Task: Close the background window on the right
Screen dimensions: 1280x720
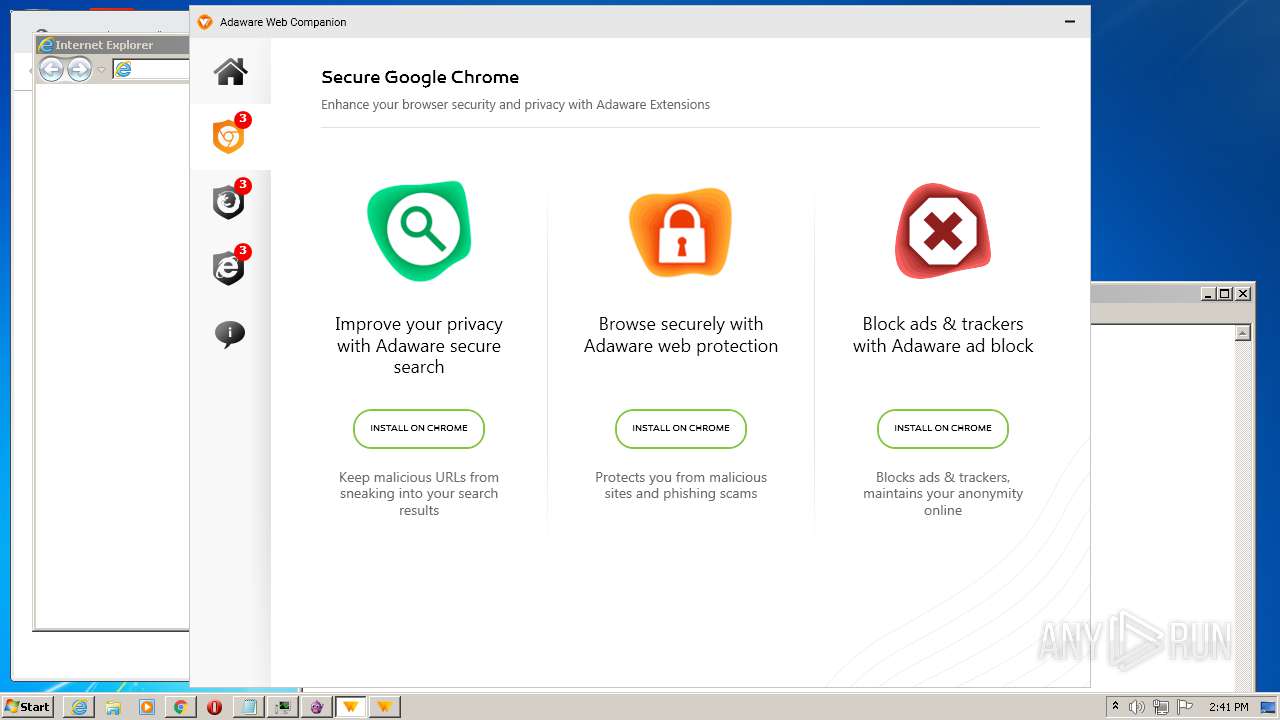Action: click(x=1243, y=294)
